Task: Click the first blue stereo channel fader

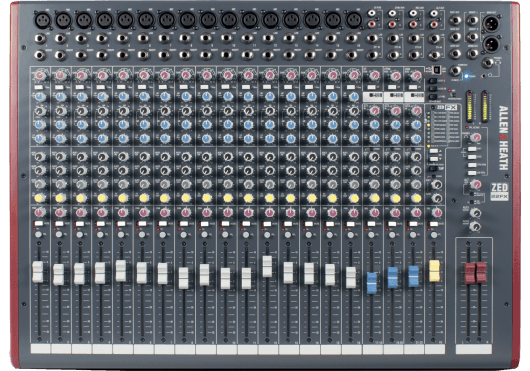Action: [372, 282]
